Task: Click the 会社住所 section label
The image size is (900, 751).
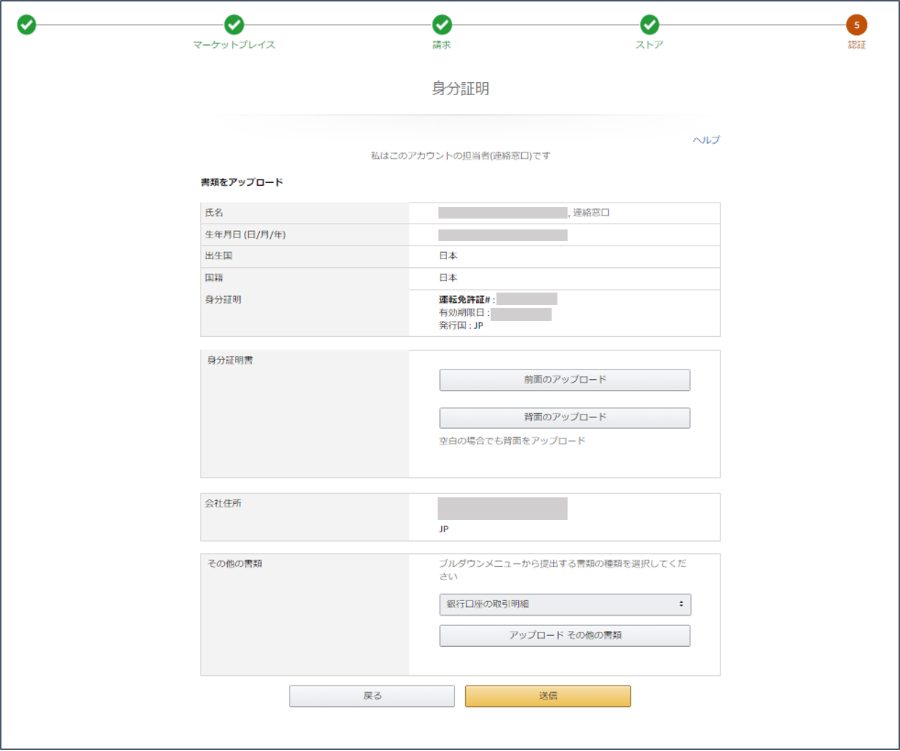Action: pyautogui.click(x=223, y=503)
